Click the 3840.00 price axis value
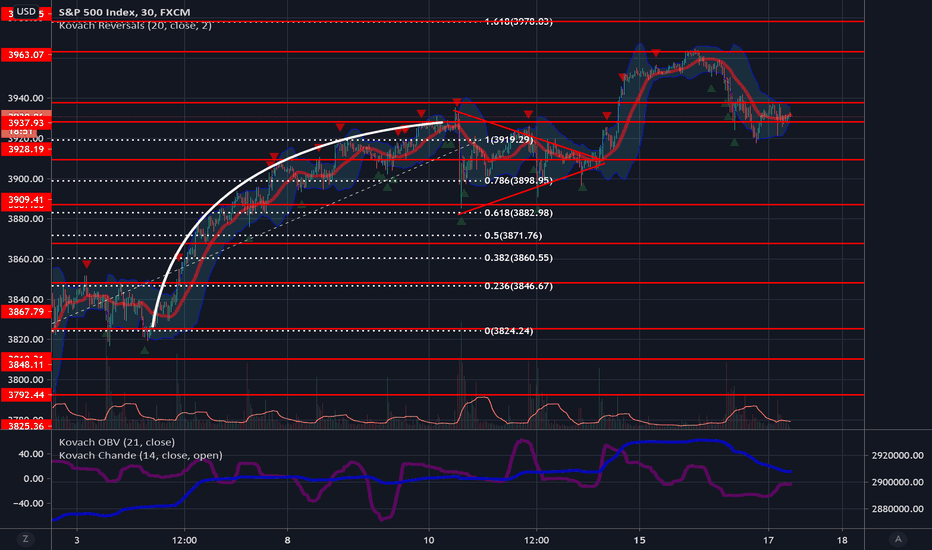This screenshot has width=932, height=550. [26, 300]
